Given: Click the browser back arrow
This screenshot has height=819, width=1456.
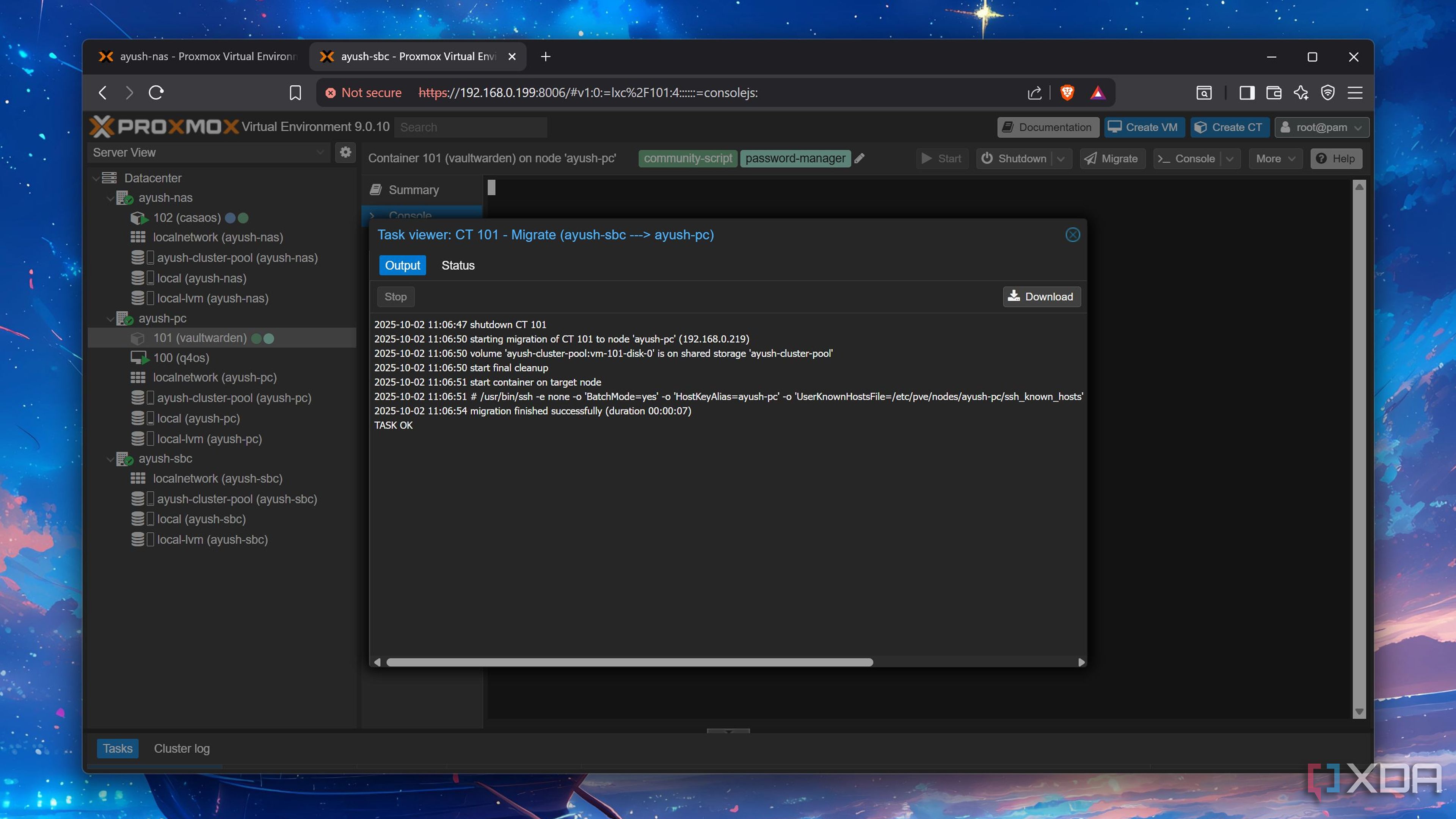Looking at the screenshot, I should 103,93.
